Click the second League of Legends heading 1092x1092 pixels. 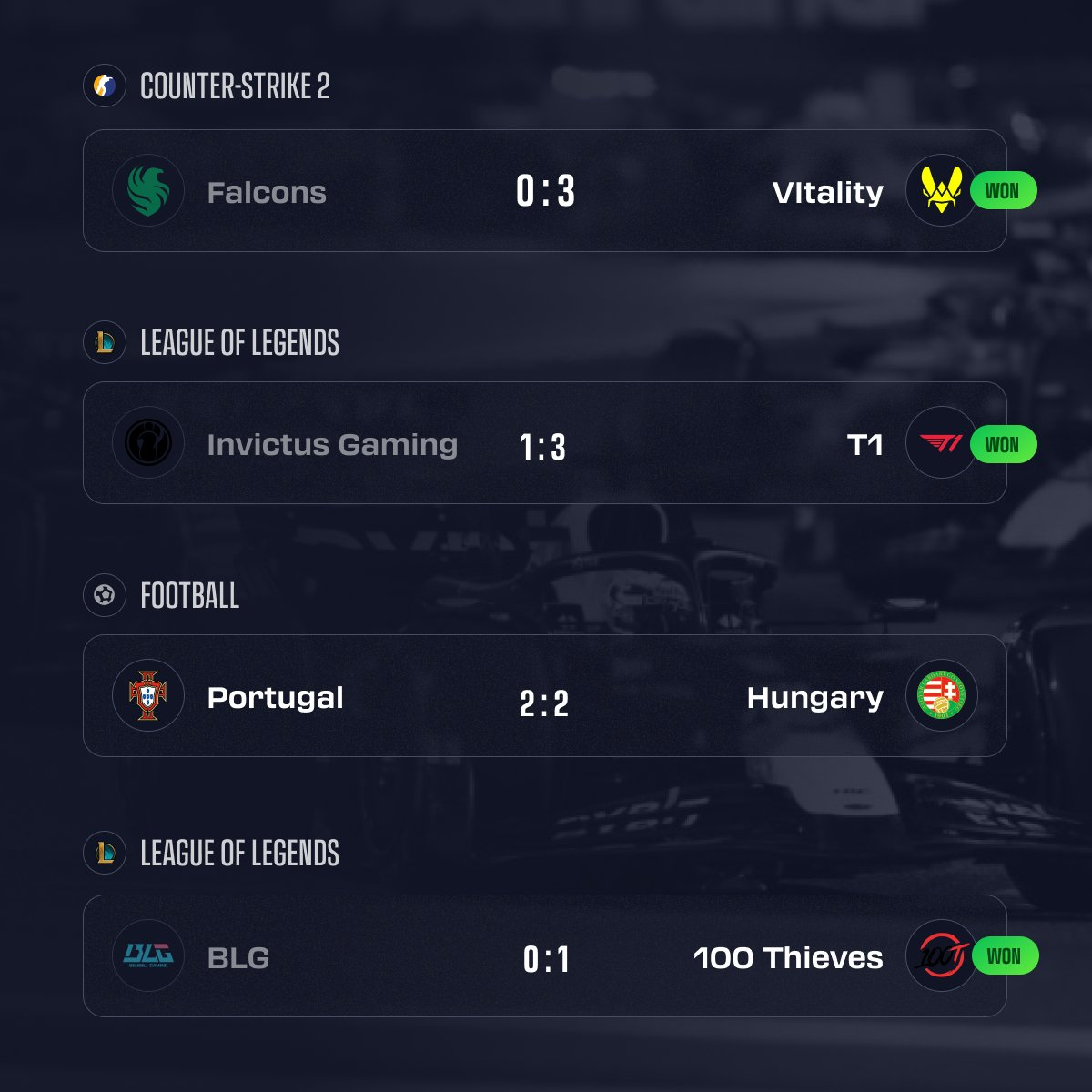pyautogui.click(x=239, y=854)
